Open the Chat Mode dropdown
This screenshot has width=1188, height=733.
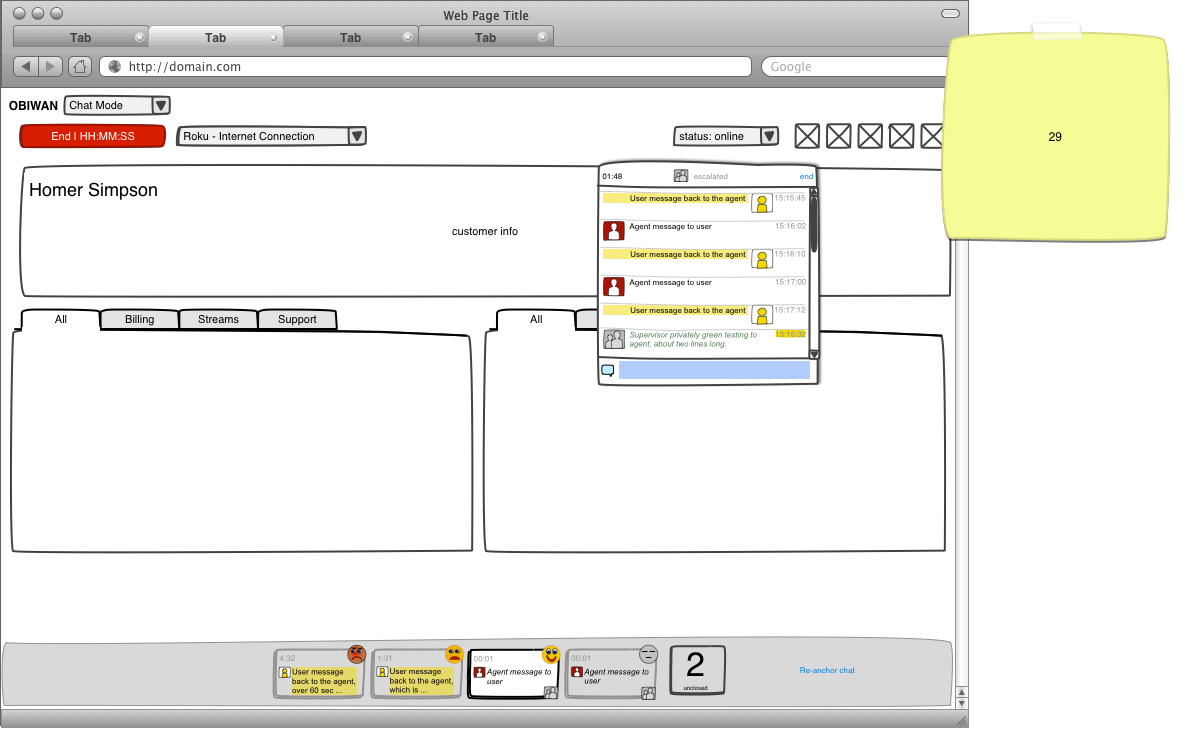[x=117, y=105]
